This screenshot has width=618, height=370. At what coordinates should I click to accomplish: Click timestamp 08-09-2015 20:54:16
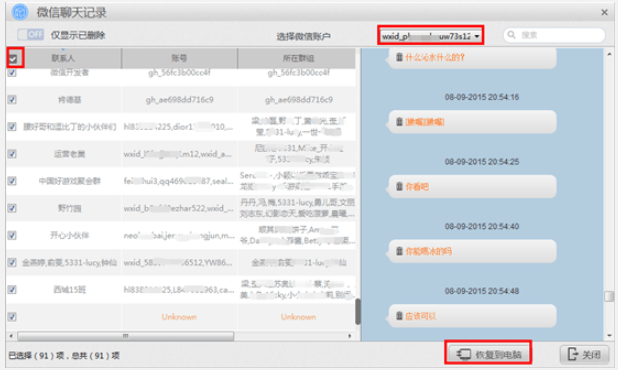pos(482,97)
